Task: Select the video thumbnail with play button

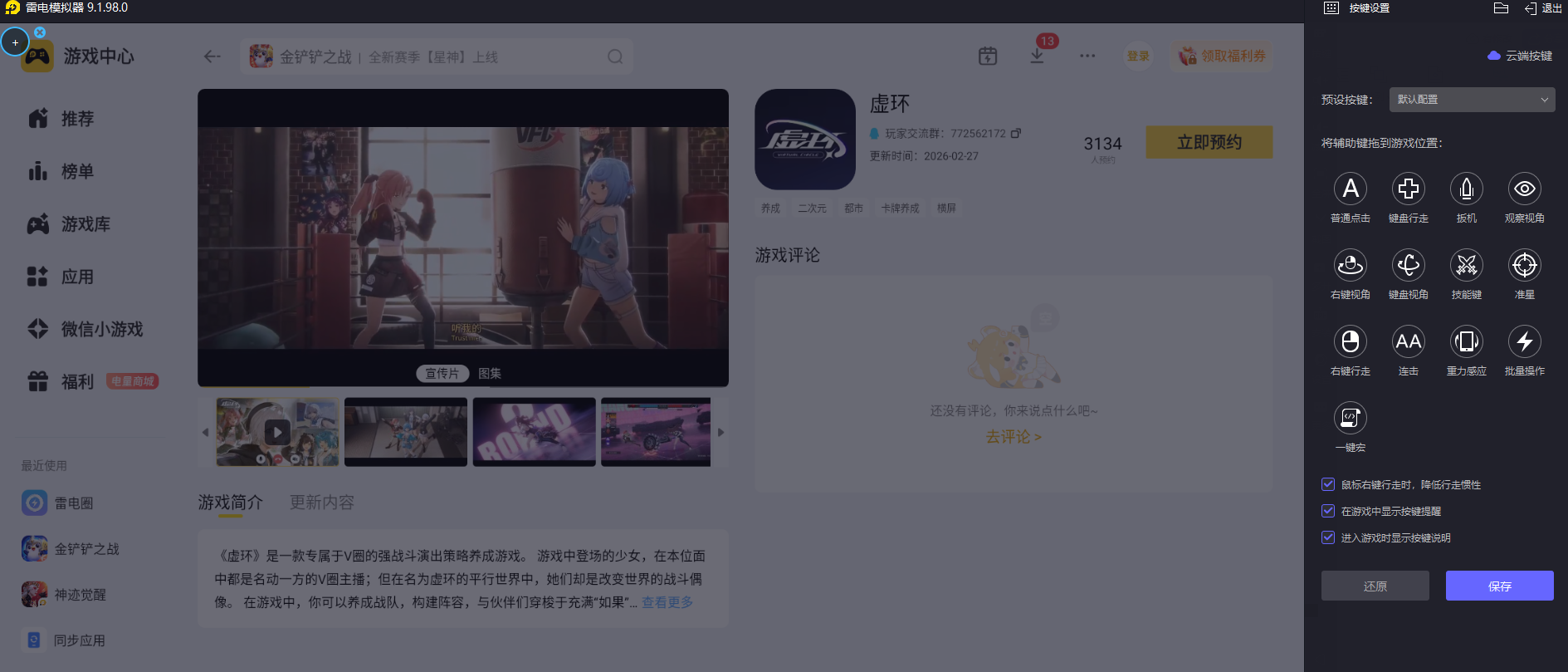Action: [x=277, y=432]
